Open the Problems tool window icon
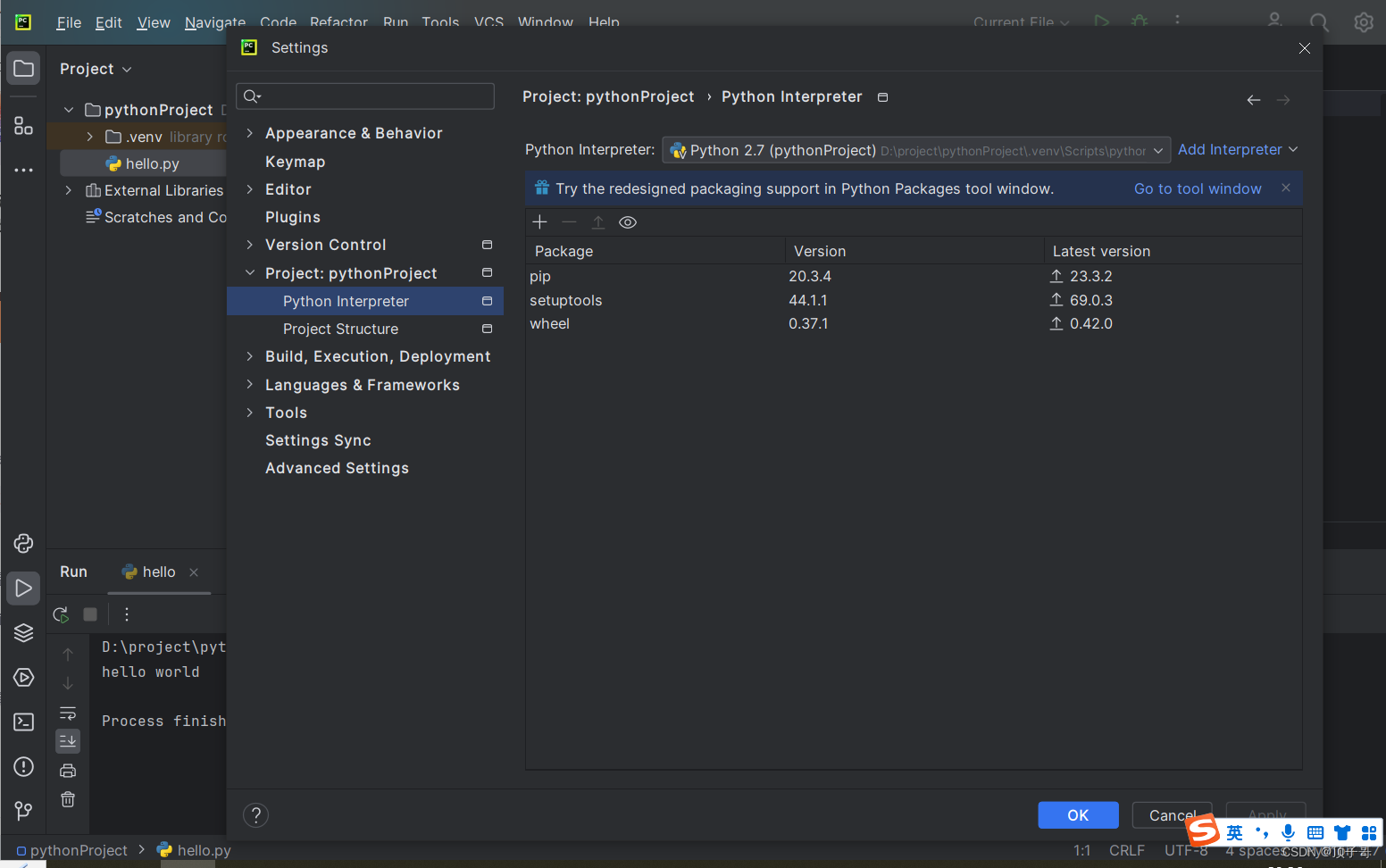 tap(24, 766)
